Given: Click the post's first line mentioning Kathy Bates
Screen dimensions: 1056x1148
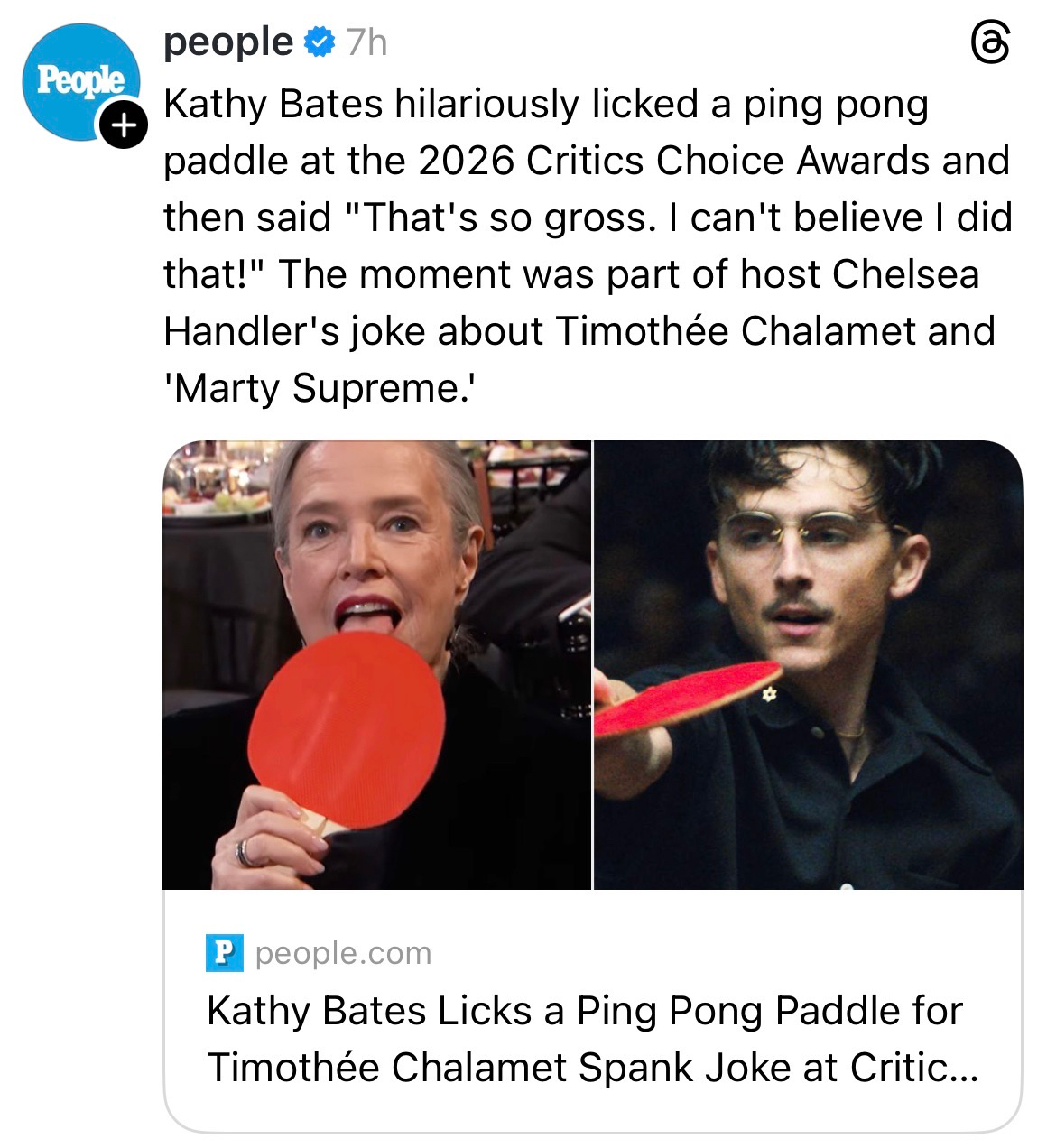Looking at the screenshot, I should [x=545, y=105].
